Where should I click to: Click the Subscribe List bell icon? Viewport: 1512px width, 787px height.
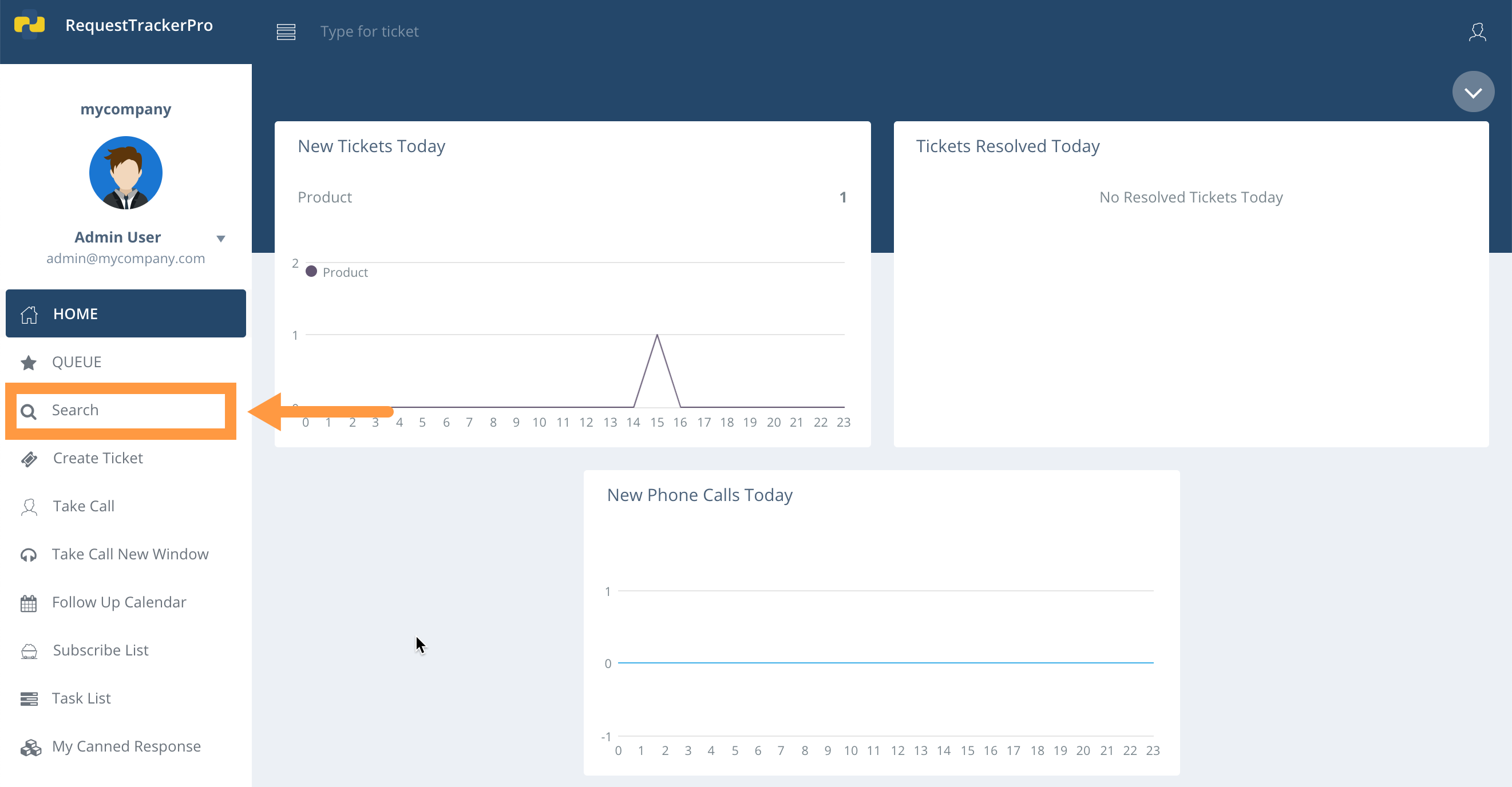pos(29,651)
